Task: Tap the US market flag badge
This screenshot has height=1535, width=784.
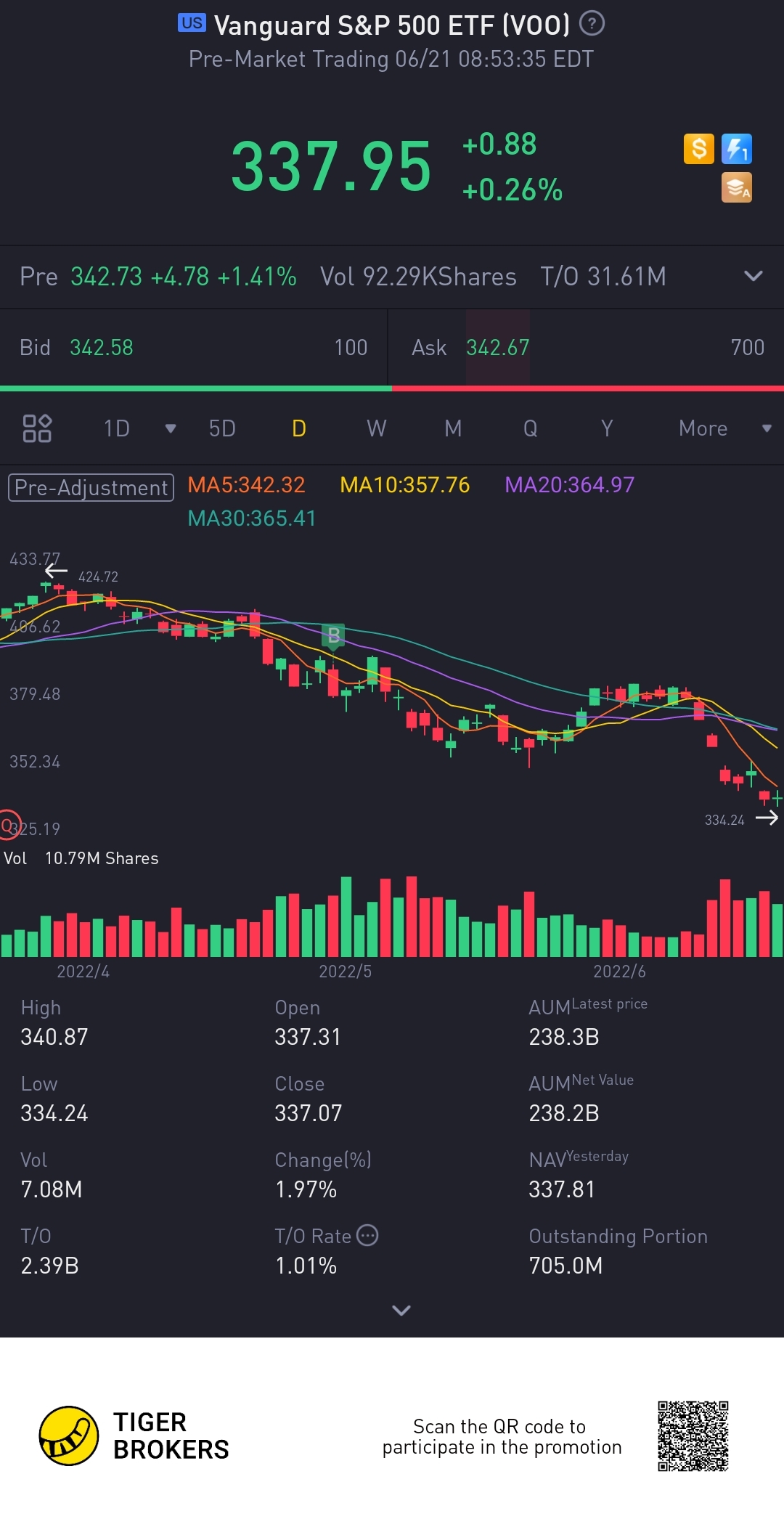Action: tap(192, 23)
